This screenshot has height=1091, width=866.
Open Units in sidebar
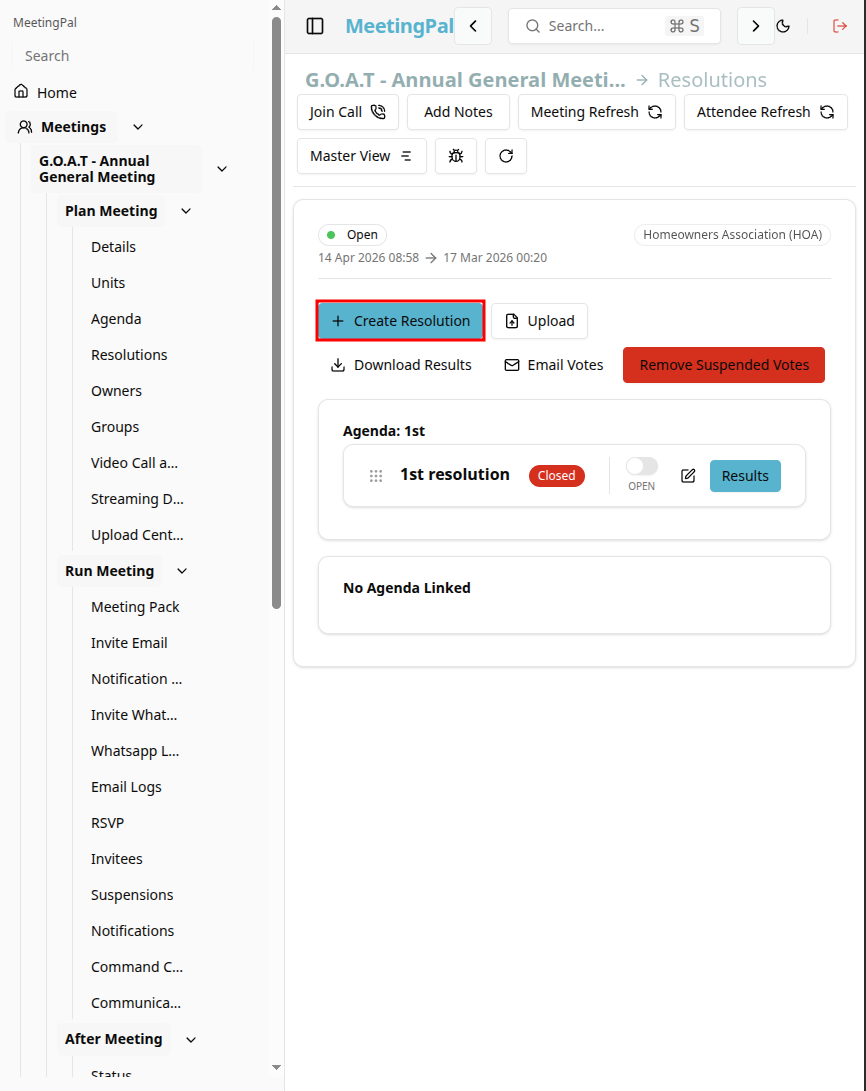pyautogui.click(x=108, y=283)
